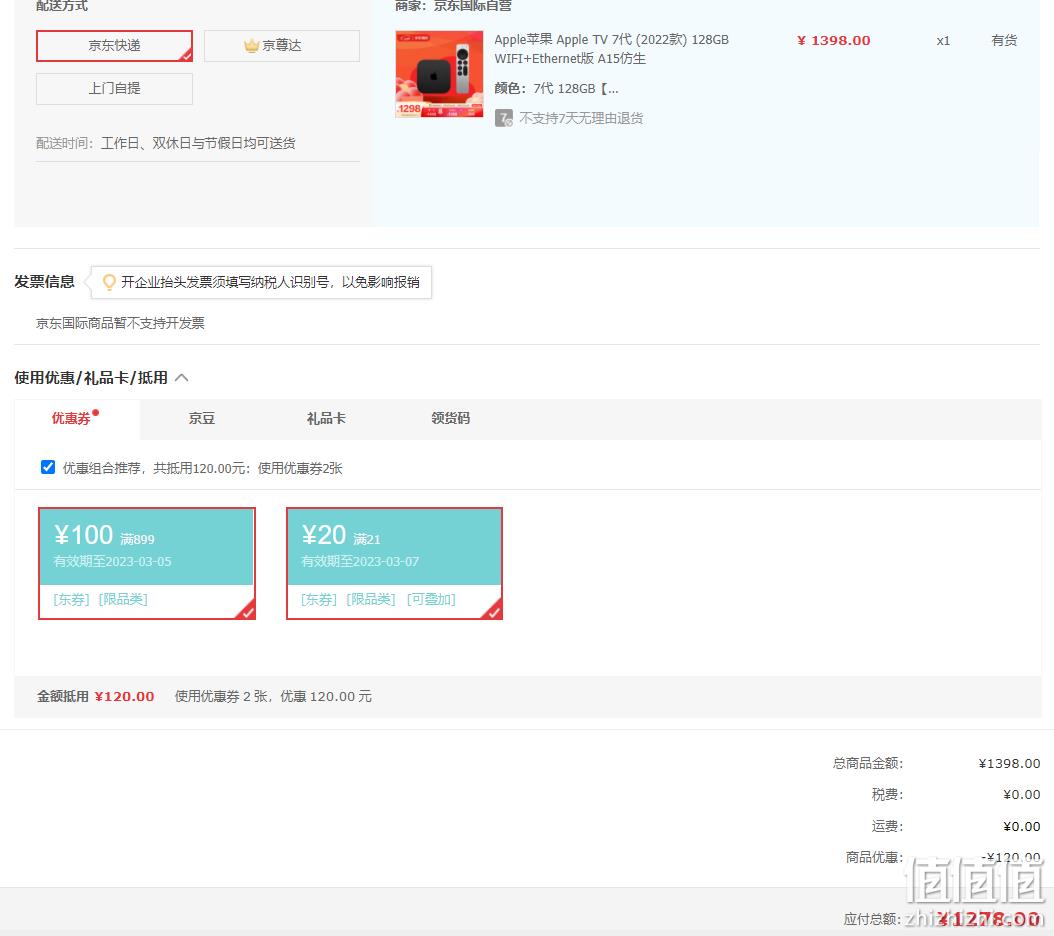Click the x1 quantity text
The width and height of the screenshot is (1054, 936).
943,41
